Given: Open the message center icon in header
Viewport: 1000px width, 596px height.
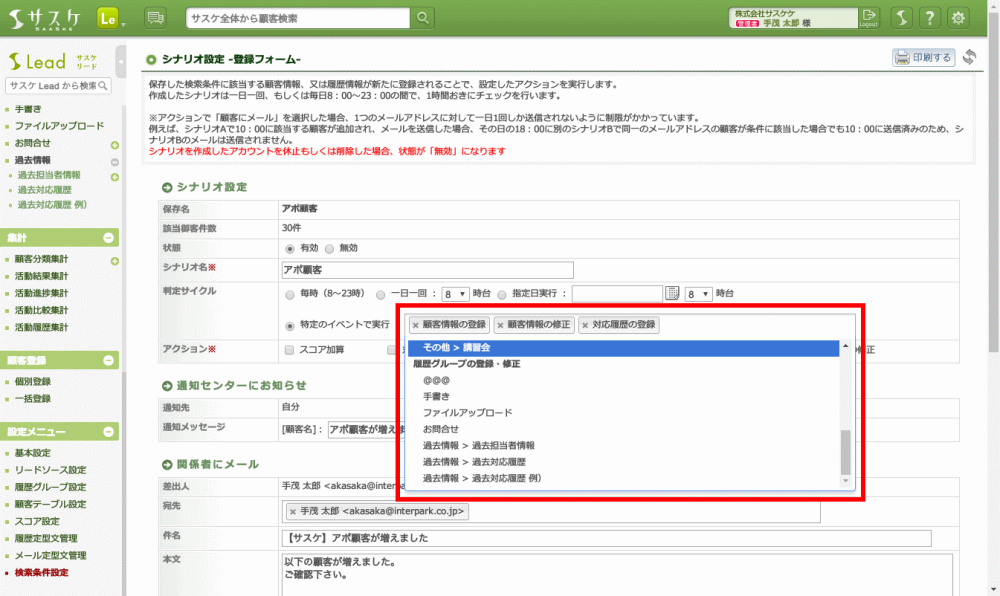Looking at the screenshot, I should [155, 18].
